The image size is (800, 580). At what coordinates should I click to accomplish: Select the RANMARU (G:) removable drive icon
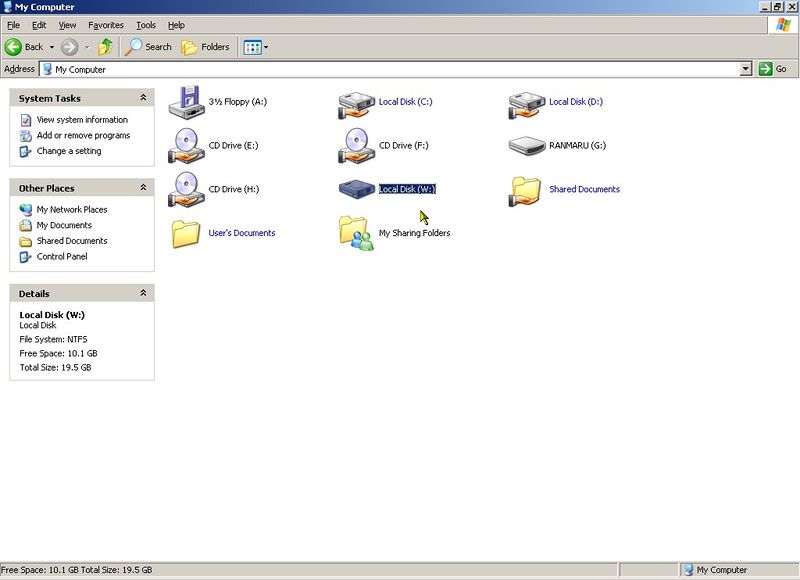point(527,145)
